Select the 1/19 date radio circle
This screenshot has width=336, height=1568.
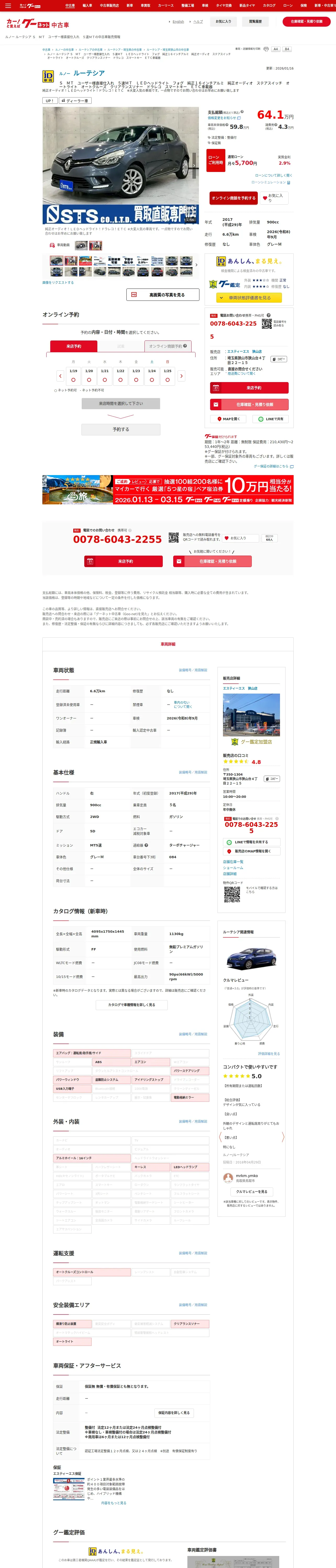73,379
